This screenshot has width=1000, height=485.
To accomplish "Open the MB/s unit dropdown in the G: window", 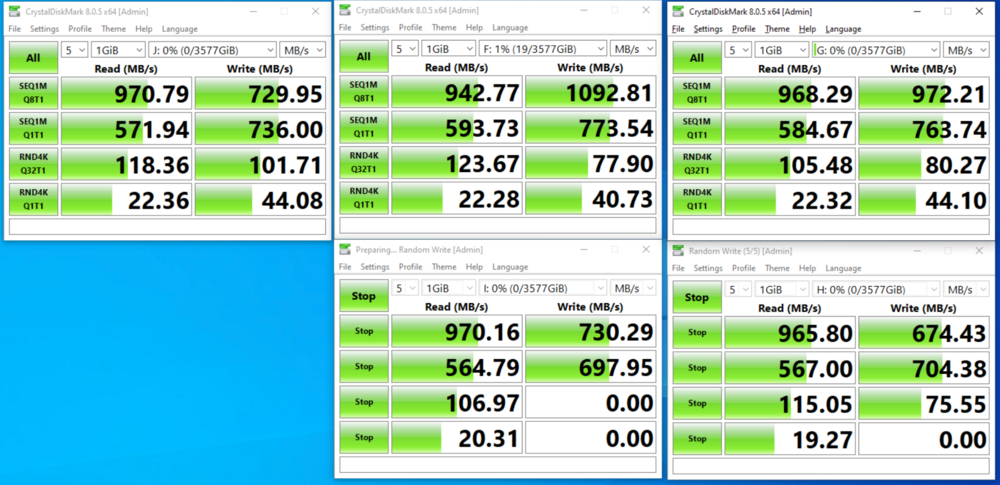I will pyautogui.click(x=966, y=50).
